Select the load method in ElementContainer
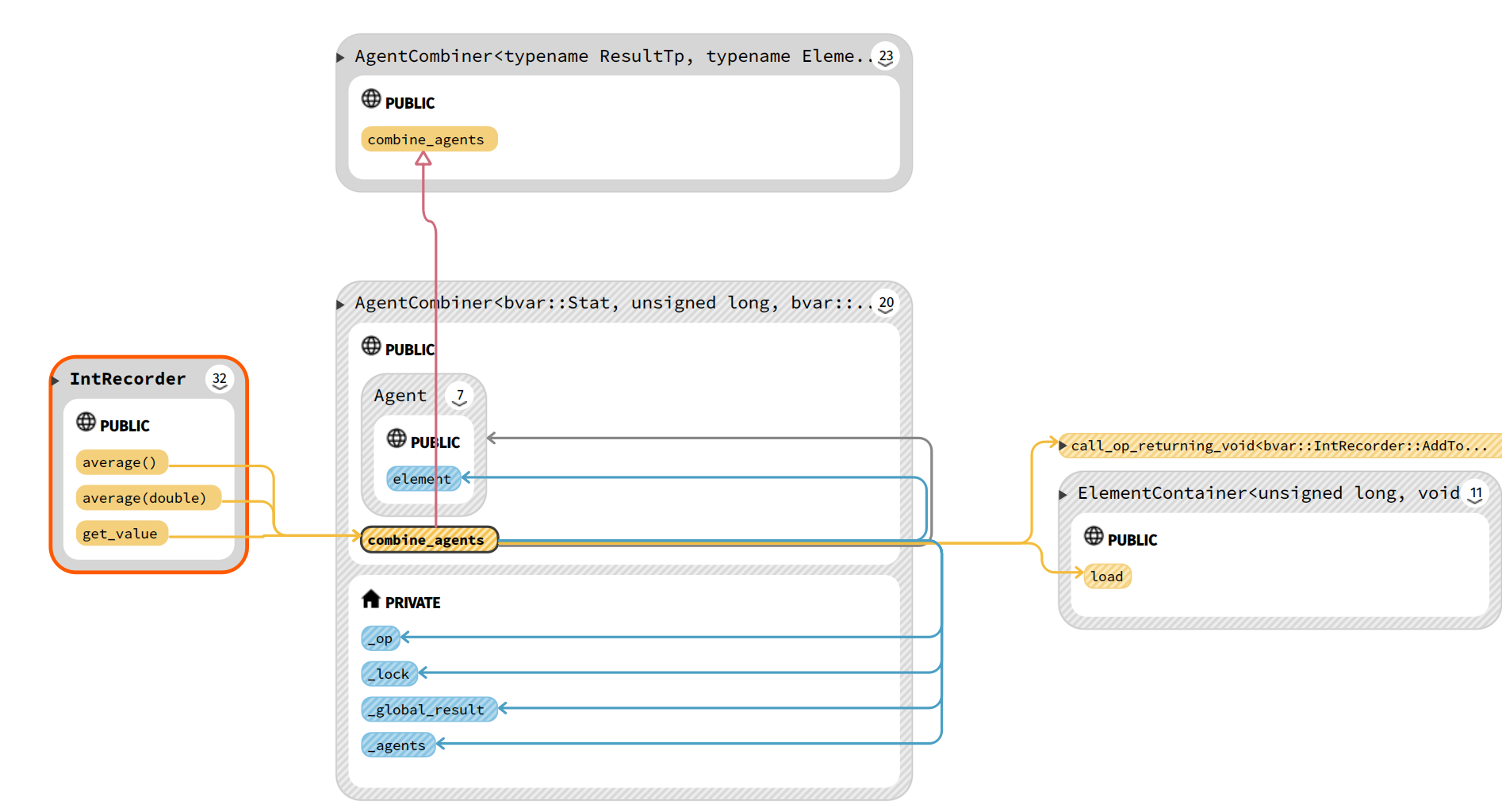 [x=1107, y=576]
